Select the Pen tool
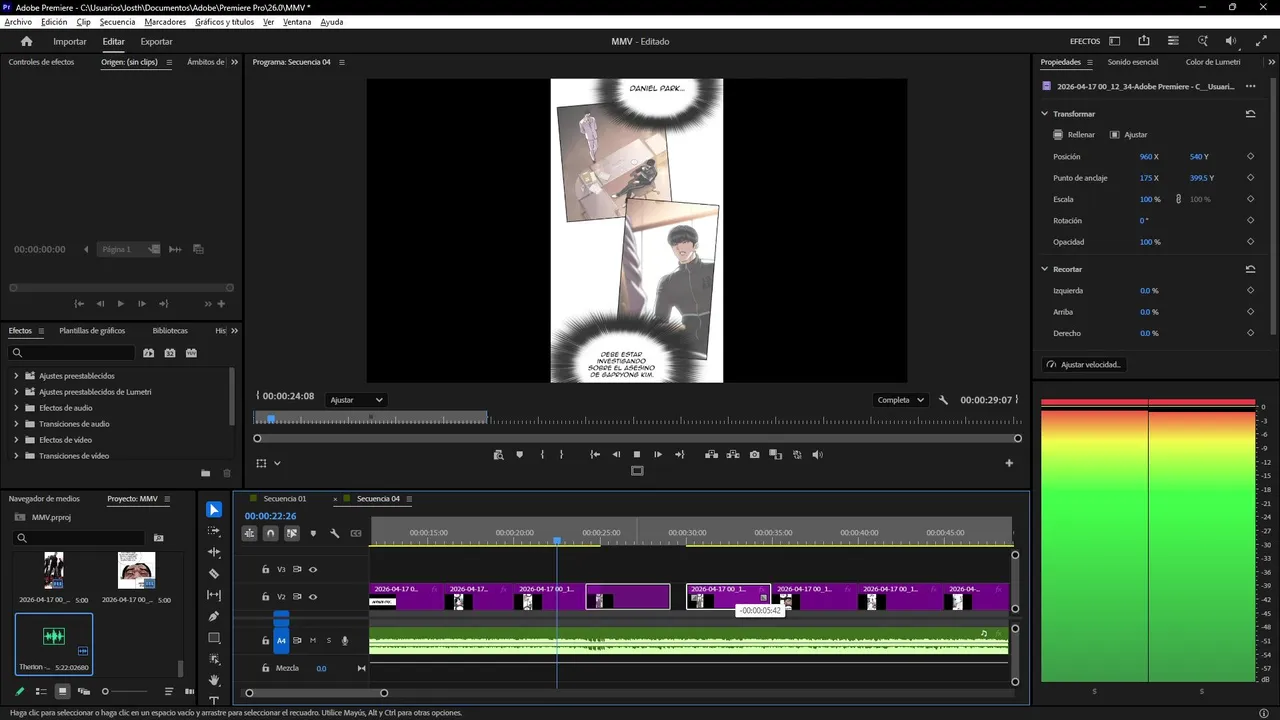 click(x=214, y=616)
